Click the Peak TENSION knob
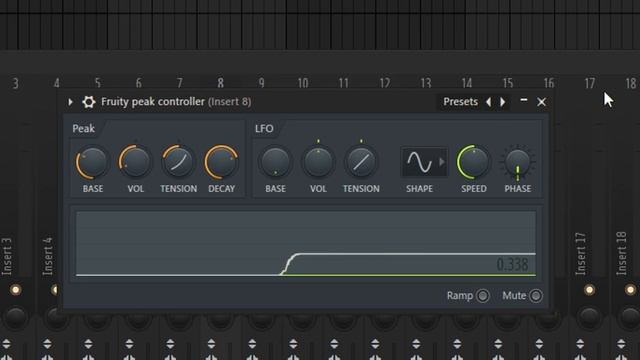640x360 pixels. pyautogui.click(x=178, y=162)
